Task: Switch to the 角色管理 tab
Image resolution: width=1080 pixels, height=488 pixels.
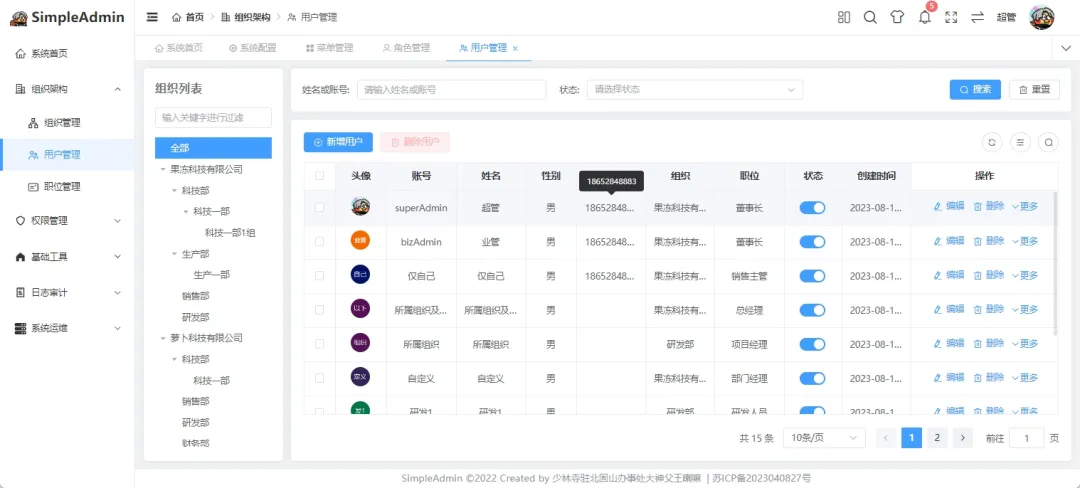Action: (x=406, y=48)
